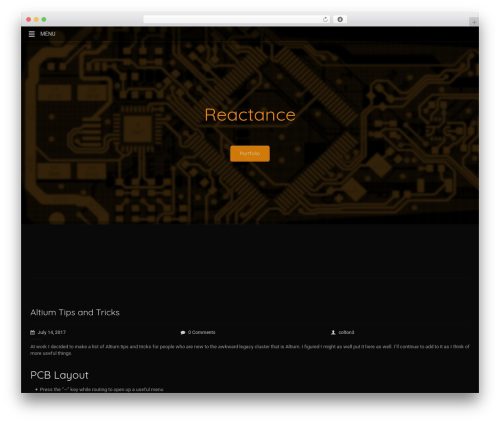
Task: Click the July 14, 2017 date
Action: tap(52, 332)
